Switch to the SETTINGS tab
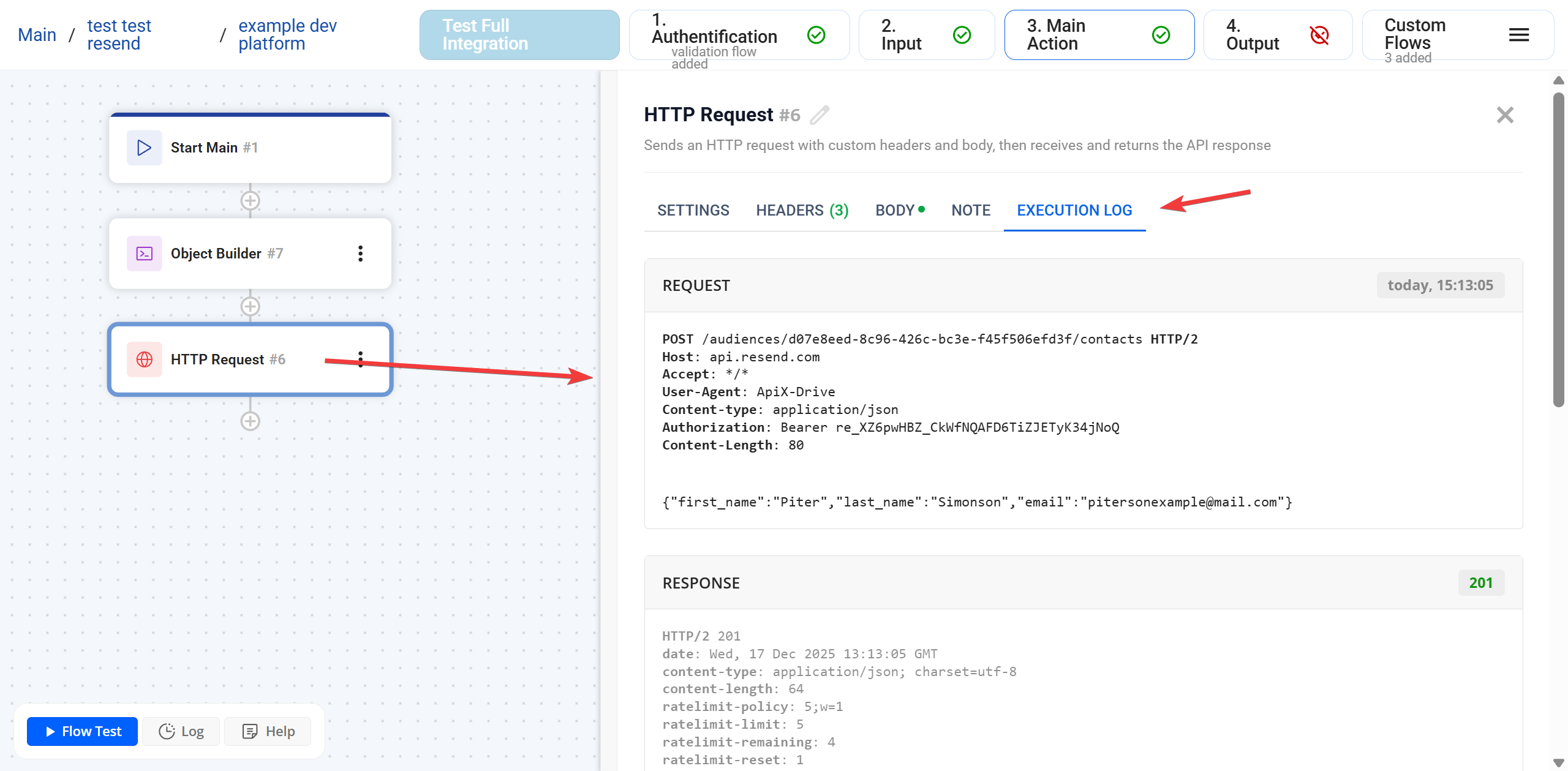The height and width of the screenshot is (771, 1568). click(x=693, y=210)
